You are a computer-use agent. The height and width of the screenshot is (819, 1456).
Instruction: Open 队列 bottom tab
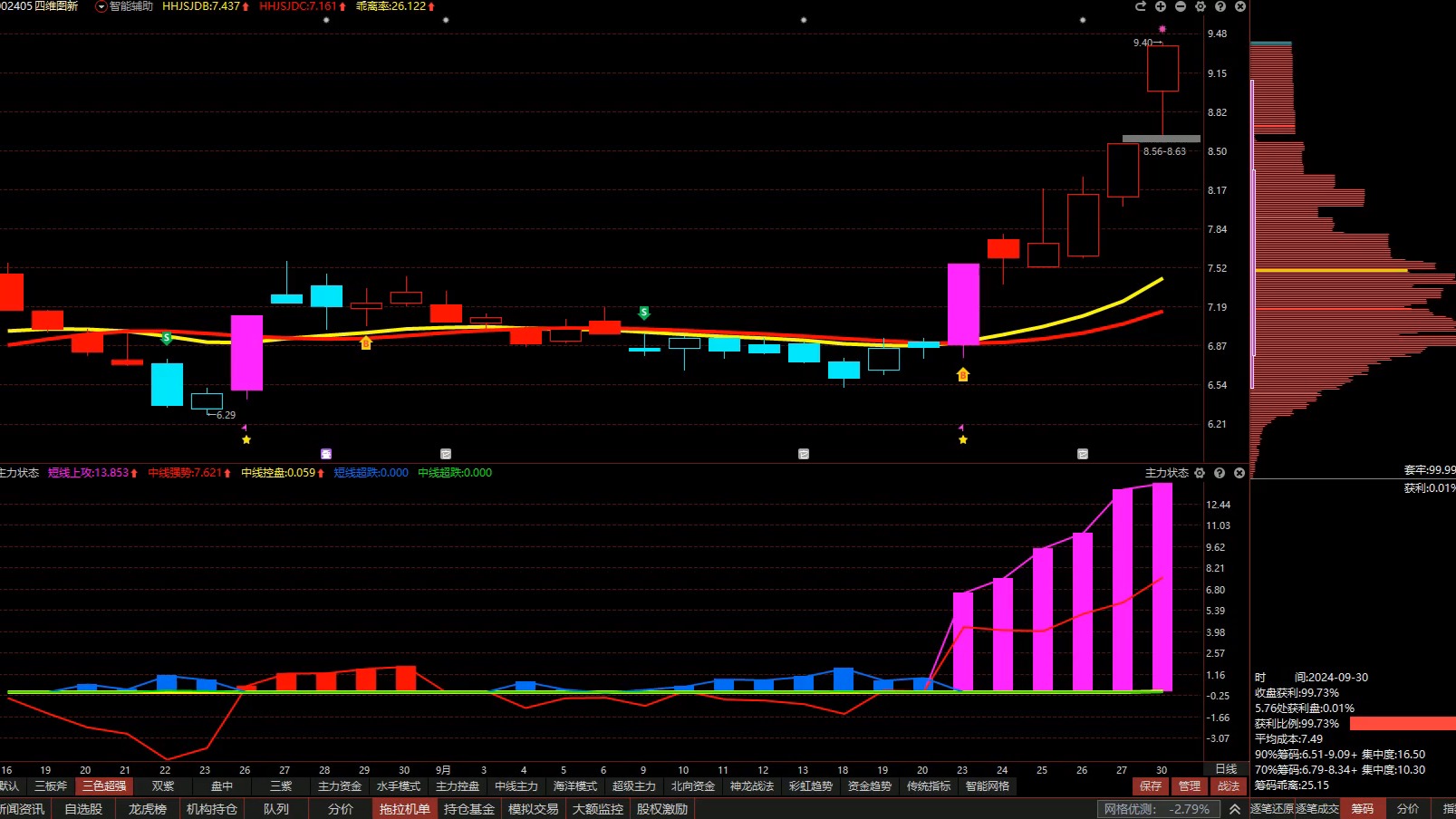click(x=276, y=809)
